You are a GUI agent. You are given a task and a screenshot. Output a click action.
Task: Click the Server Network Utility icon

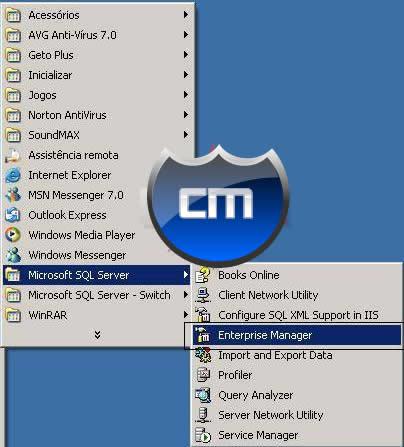203,415
